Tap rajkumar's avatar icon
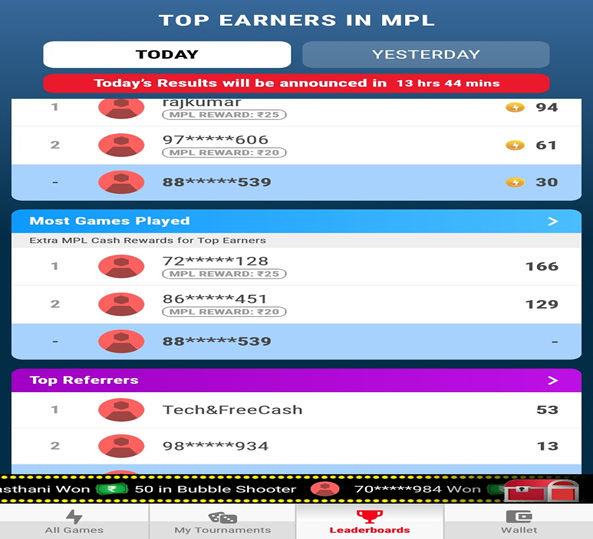The image size is (593, 539). (121, 108)
